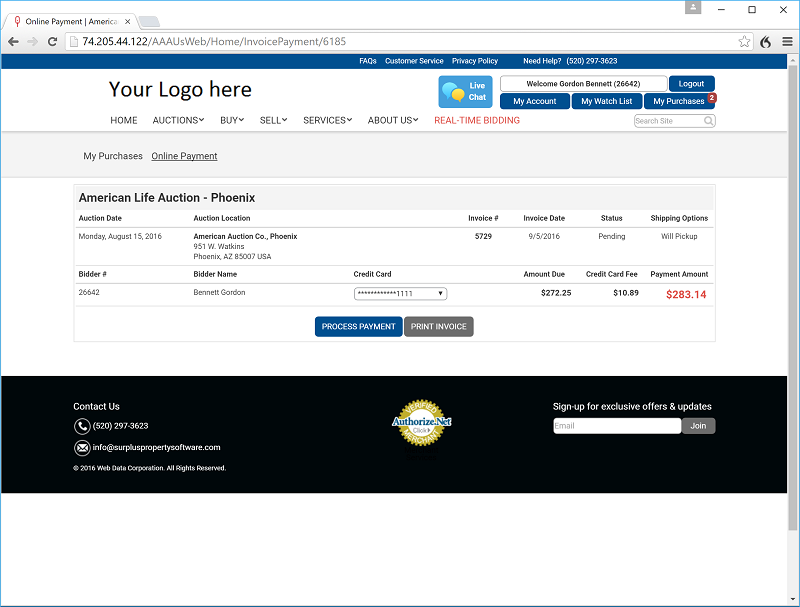Open Privacy Policy link
The image size is (800, 607).
click(x=475, y=61)
